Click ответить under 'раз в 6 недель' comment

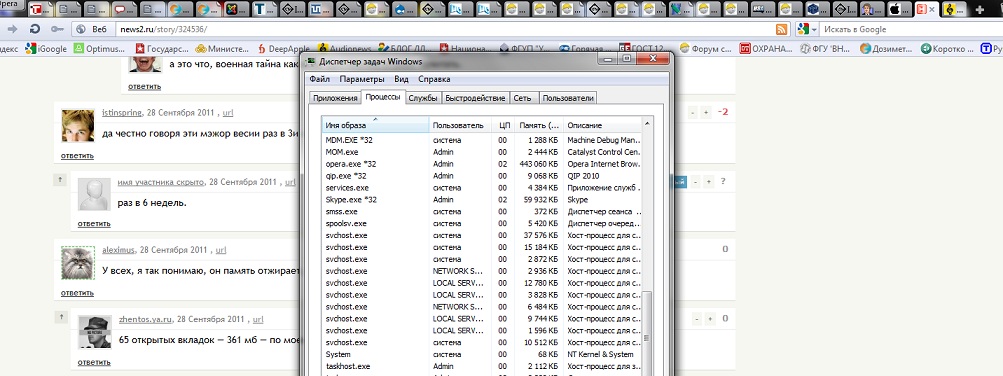(x=94, y=224)
